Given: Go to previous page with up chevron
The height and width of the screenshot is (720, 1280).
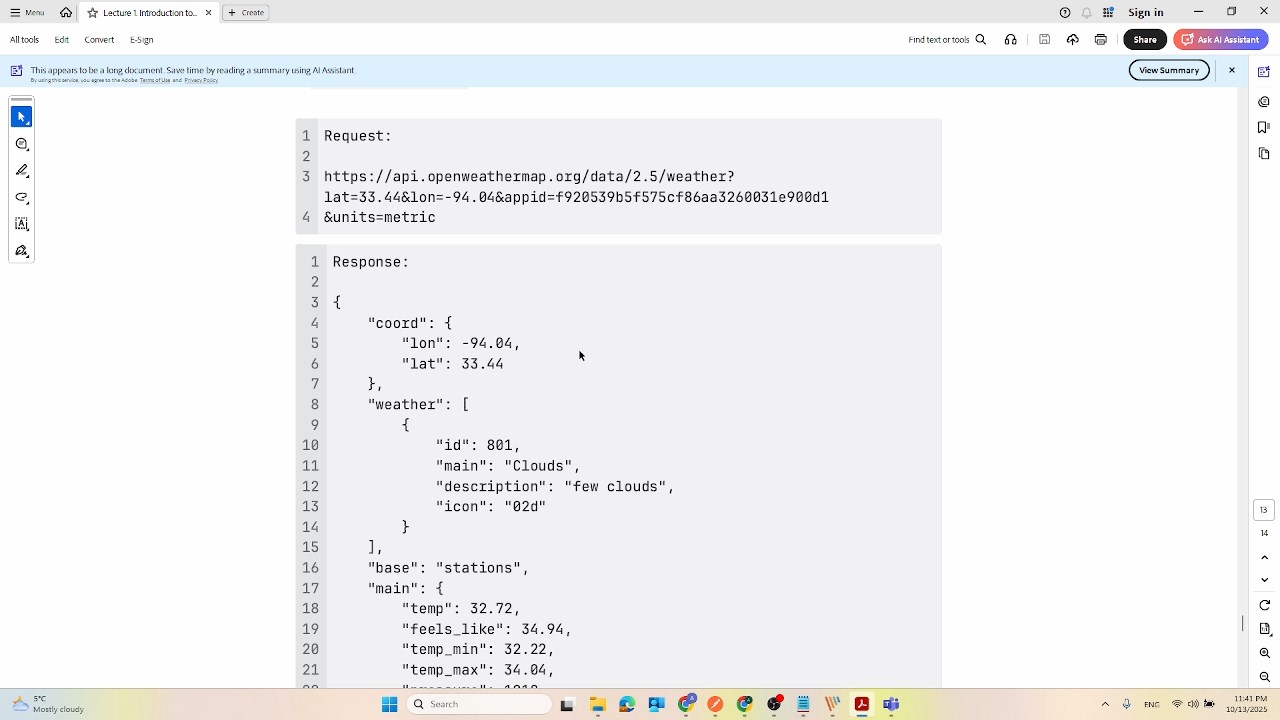Looking at the screenshot, I should [x=1264, y=557].
